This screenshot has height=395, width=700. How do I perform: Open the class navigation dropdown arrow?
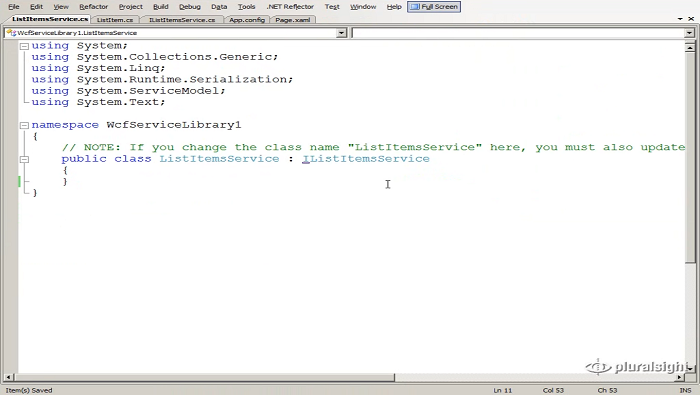tap(342, 33)
